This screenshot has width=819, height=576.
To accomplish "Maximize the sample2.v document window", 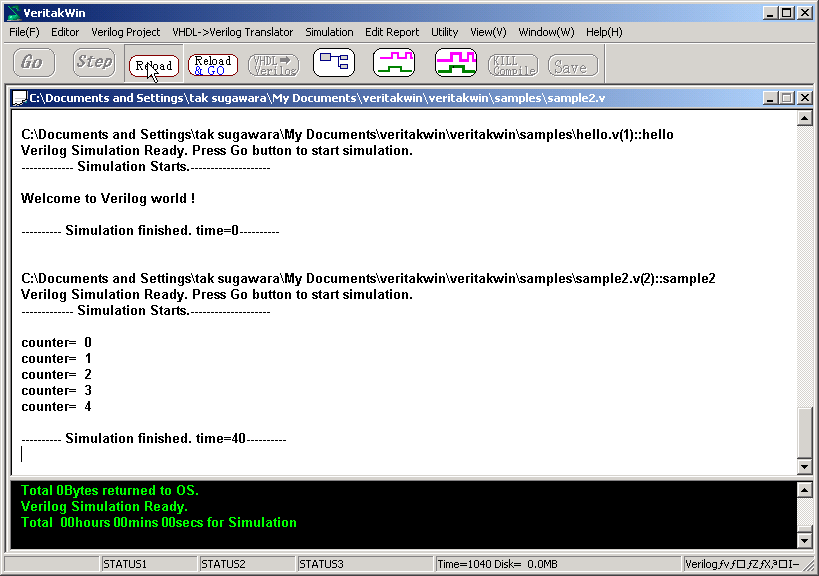I will [x=787, y=98].
